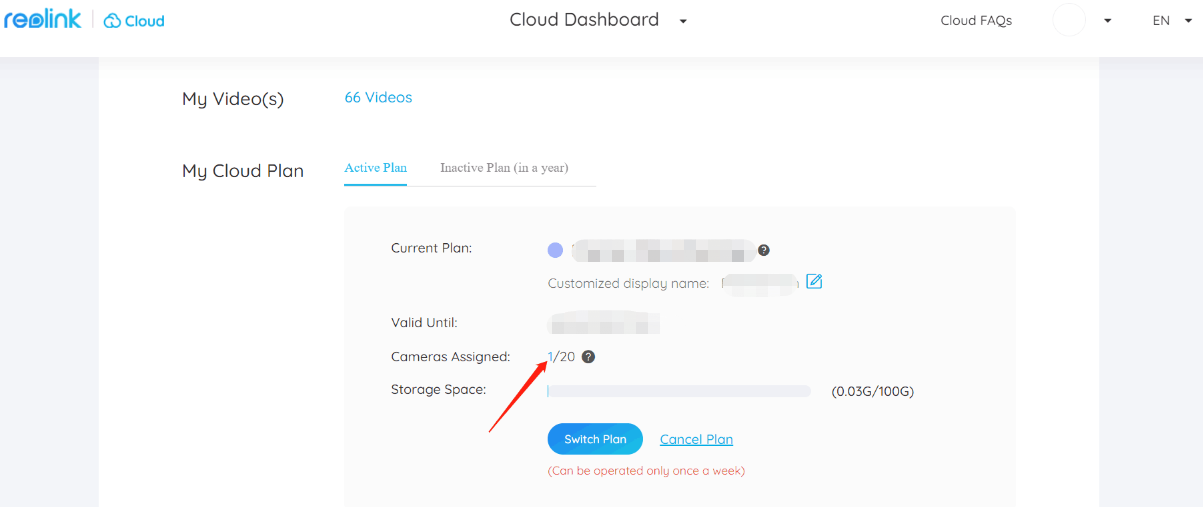
Task: Click the Storage Space progress bar
Action: click(679, 391)
